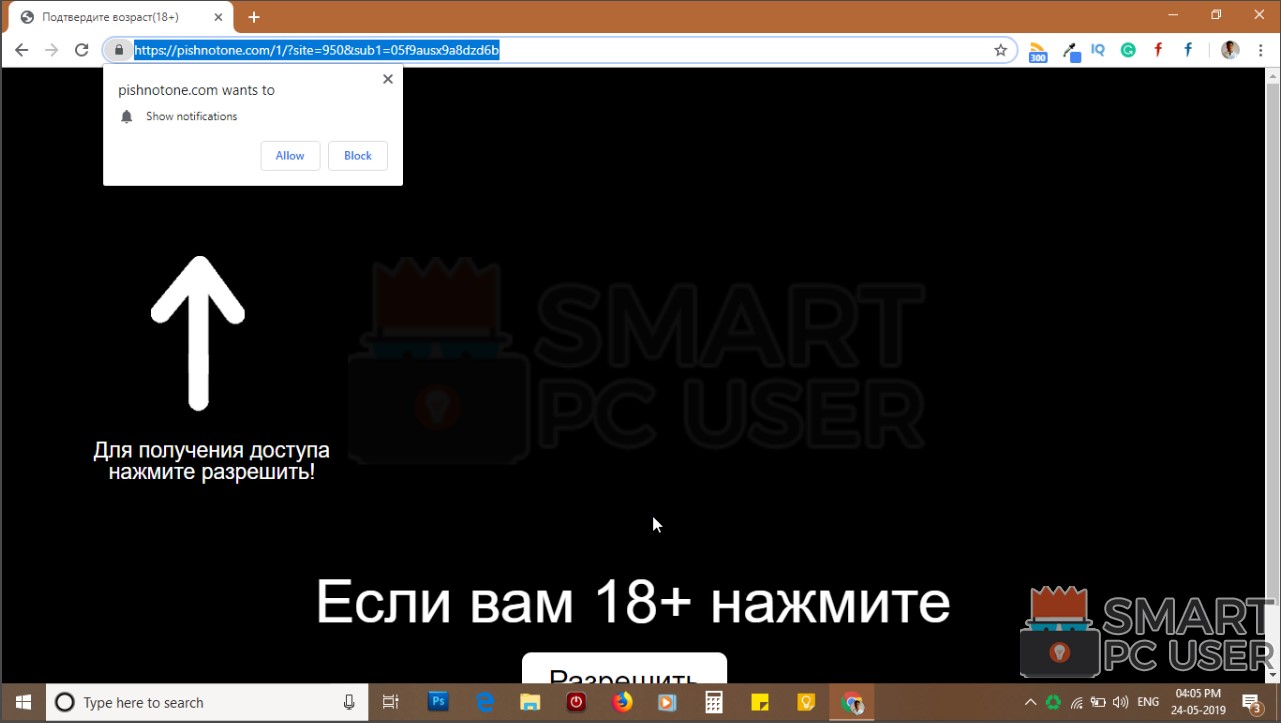Launch Photoshop from the taskbar
Image resolution: width=1281 pixels, height=723 pixels.
click(x=438, y=702)
